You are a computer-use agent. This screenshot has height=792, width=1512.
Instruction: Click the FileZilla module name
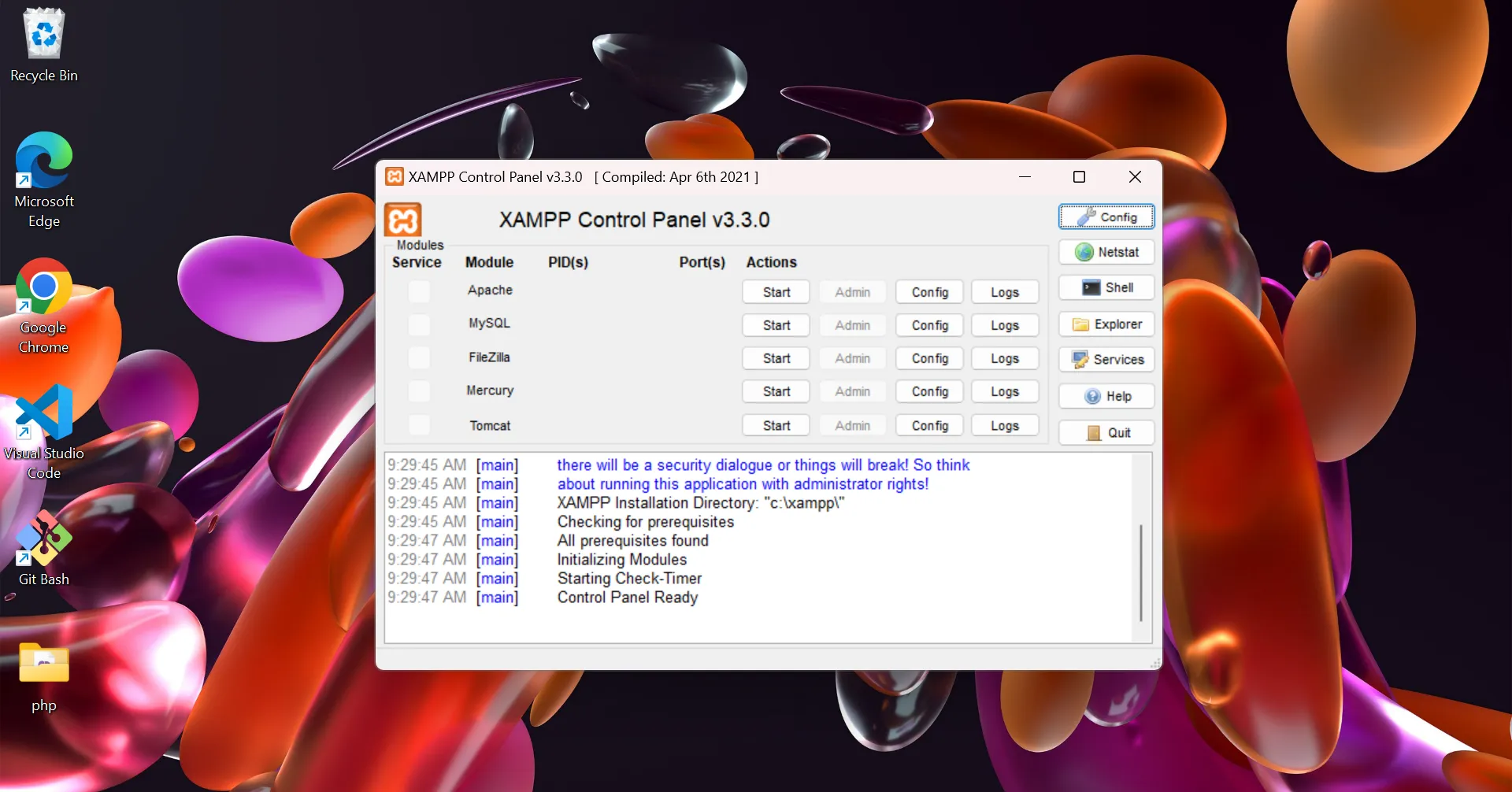coord(490,357)
